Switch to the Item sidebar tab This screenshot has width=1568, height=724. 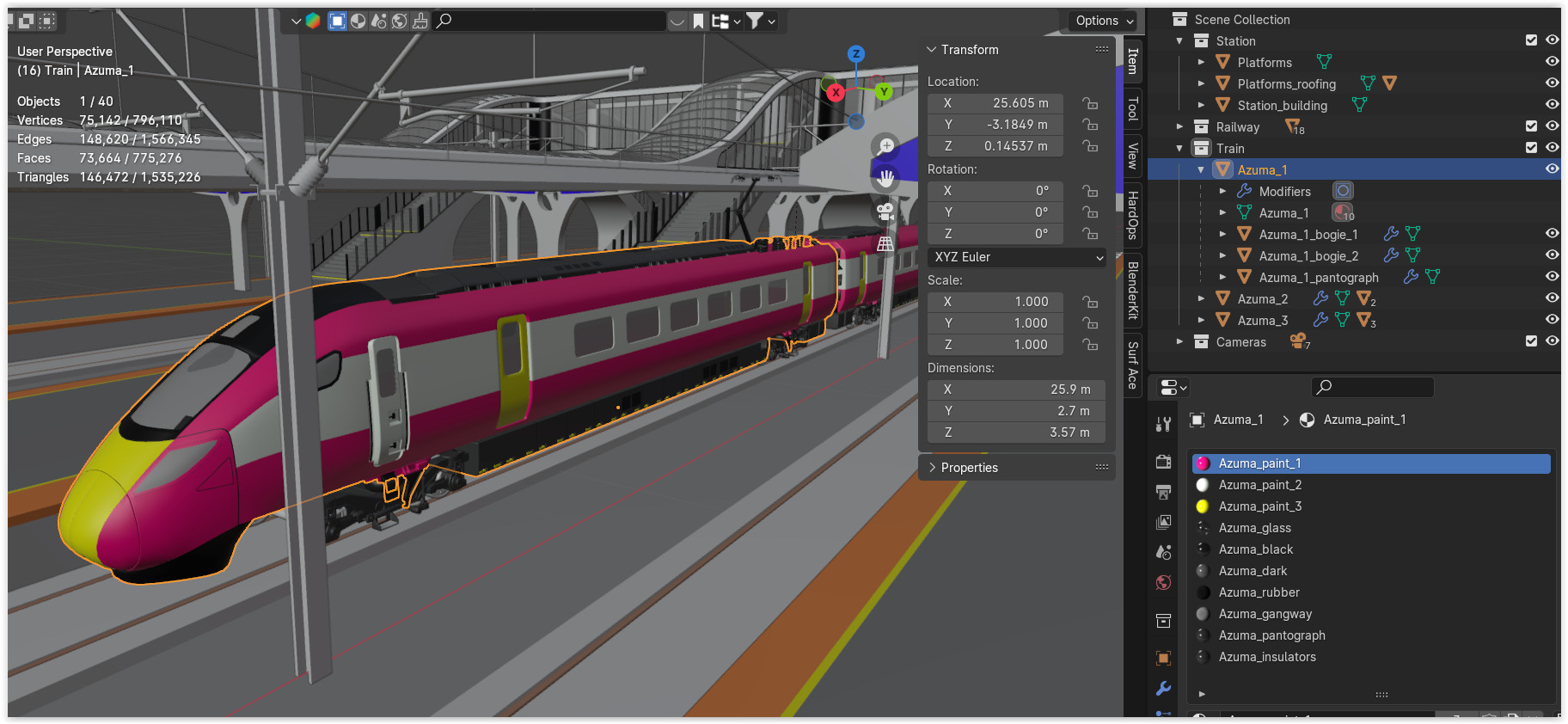pos(1133,61)
